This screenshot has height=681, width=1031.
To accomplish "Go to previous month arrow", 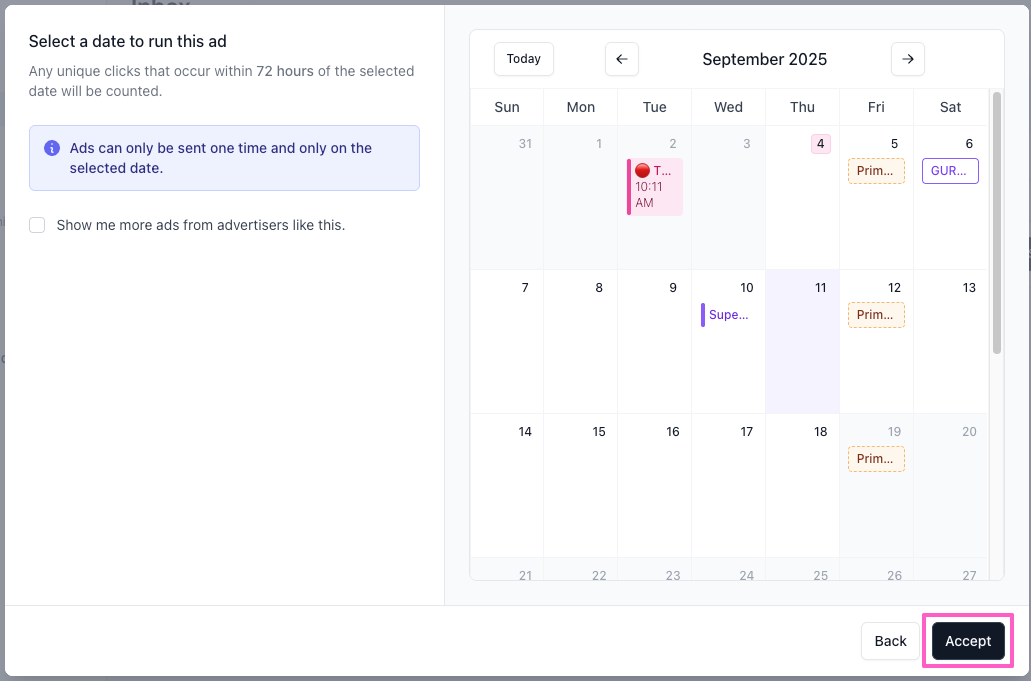I will coord(621,59).
